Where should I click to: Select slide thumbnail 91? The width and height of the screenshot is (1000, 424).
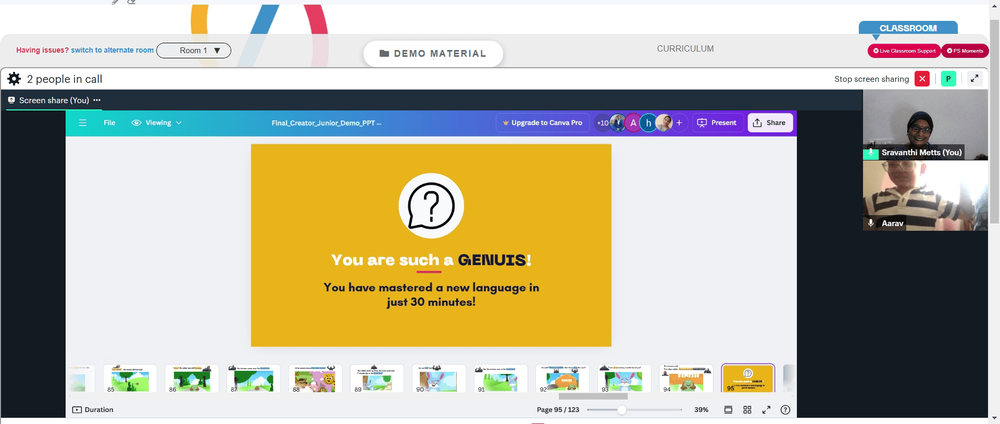501,378
